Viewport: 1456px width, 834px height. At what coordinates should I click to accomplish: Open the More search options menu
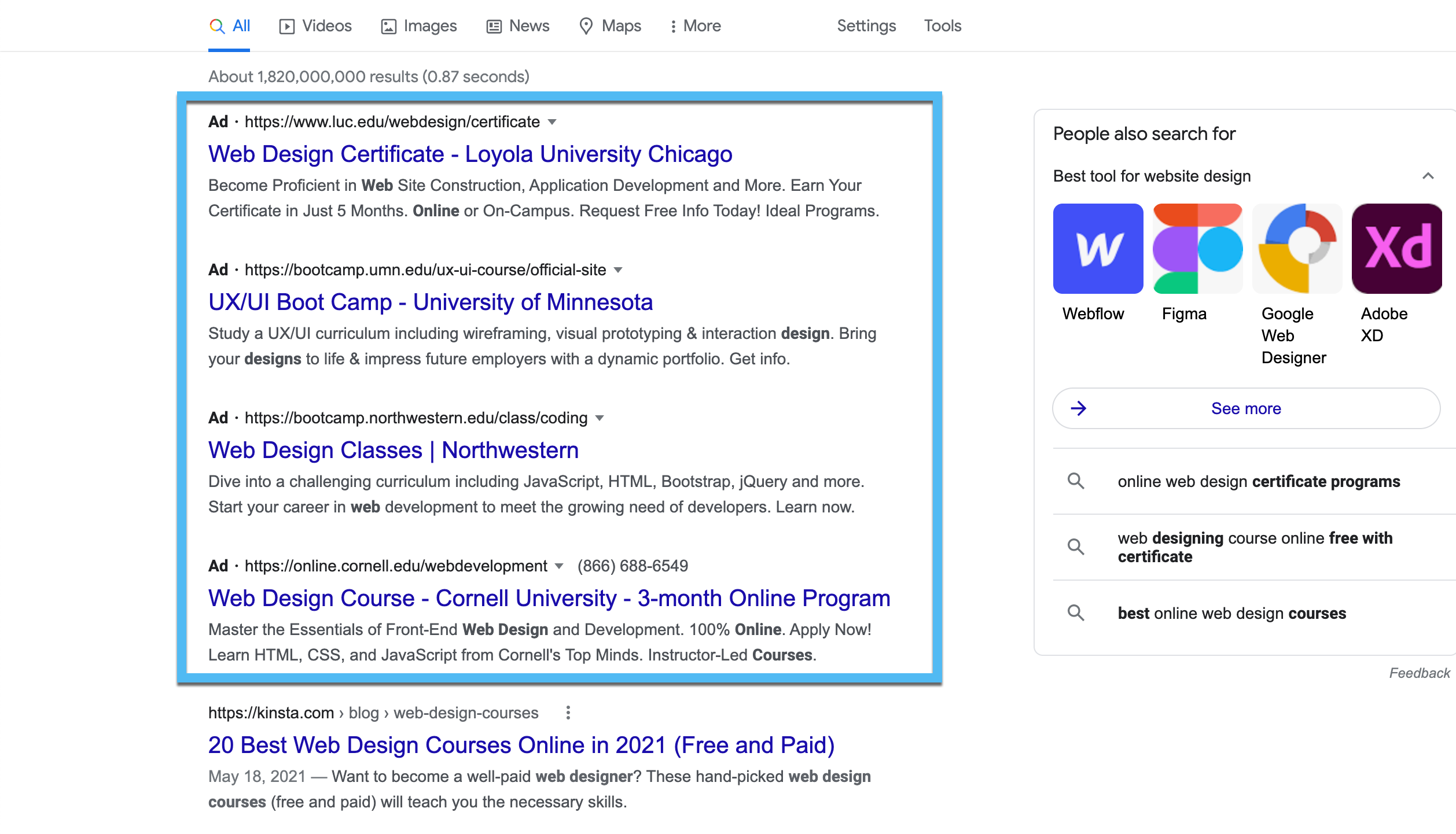point(695,26)
